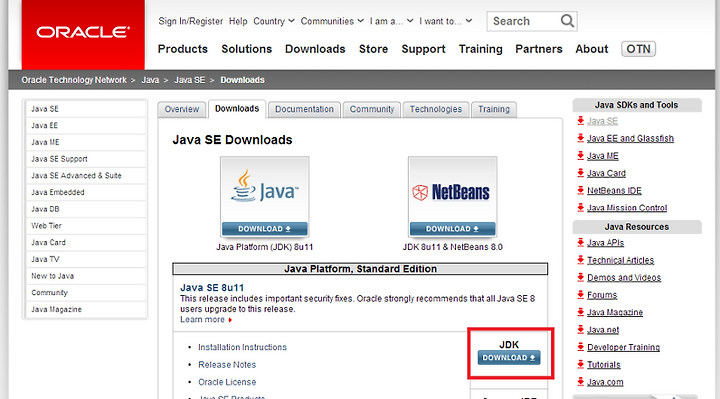The image size is (720, 399).
Task: Click arrow icon beside Java APIs
Action: [x=580, y=242]
